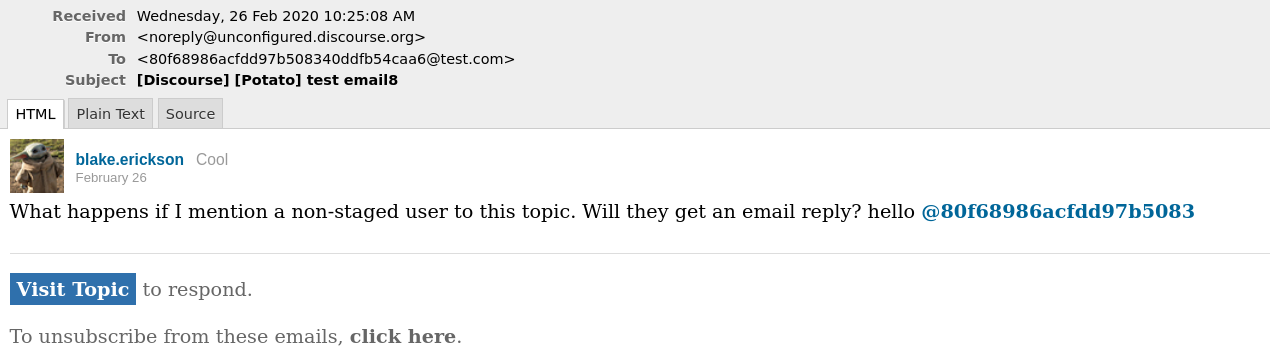The height and width of the screenshot is (362, 1270).
Task: Click blake.erickson's avatar image
Action: click(37, 166)
